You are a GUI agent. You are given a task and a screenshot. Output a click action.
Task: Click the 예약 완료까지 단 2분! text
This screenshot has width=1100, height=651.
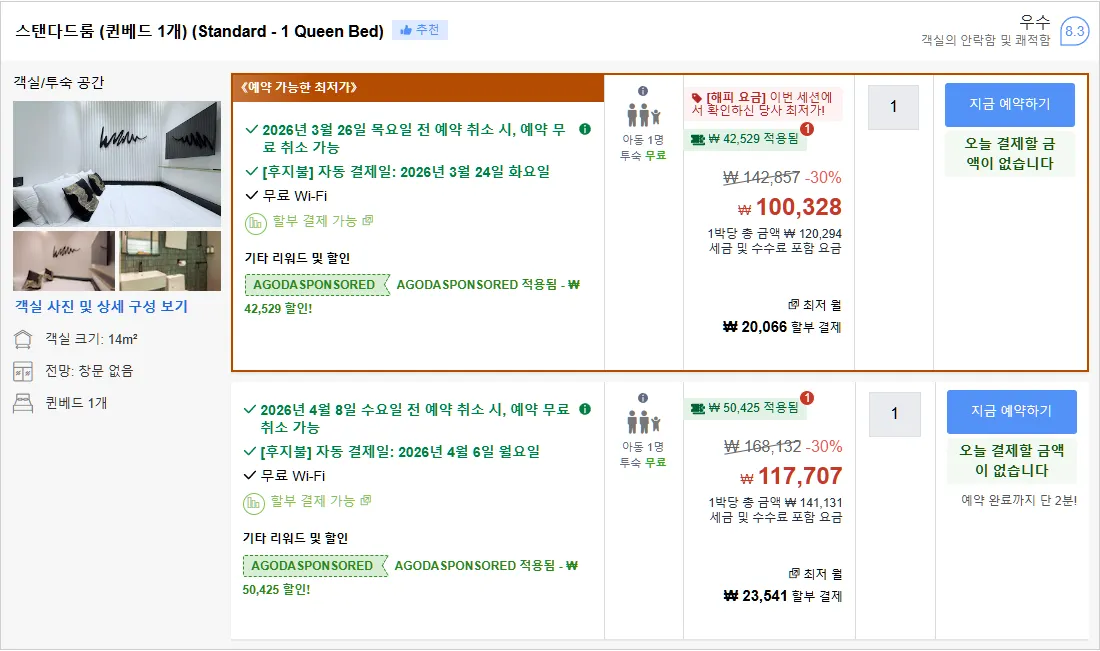pos(1019,500)
